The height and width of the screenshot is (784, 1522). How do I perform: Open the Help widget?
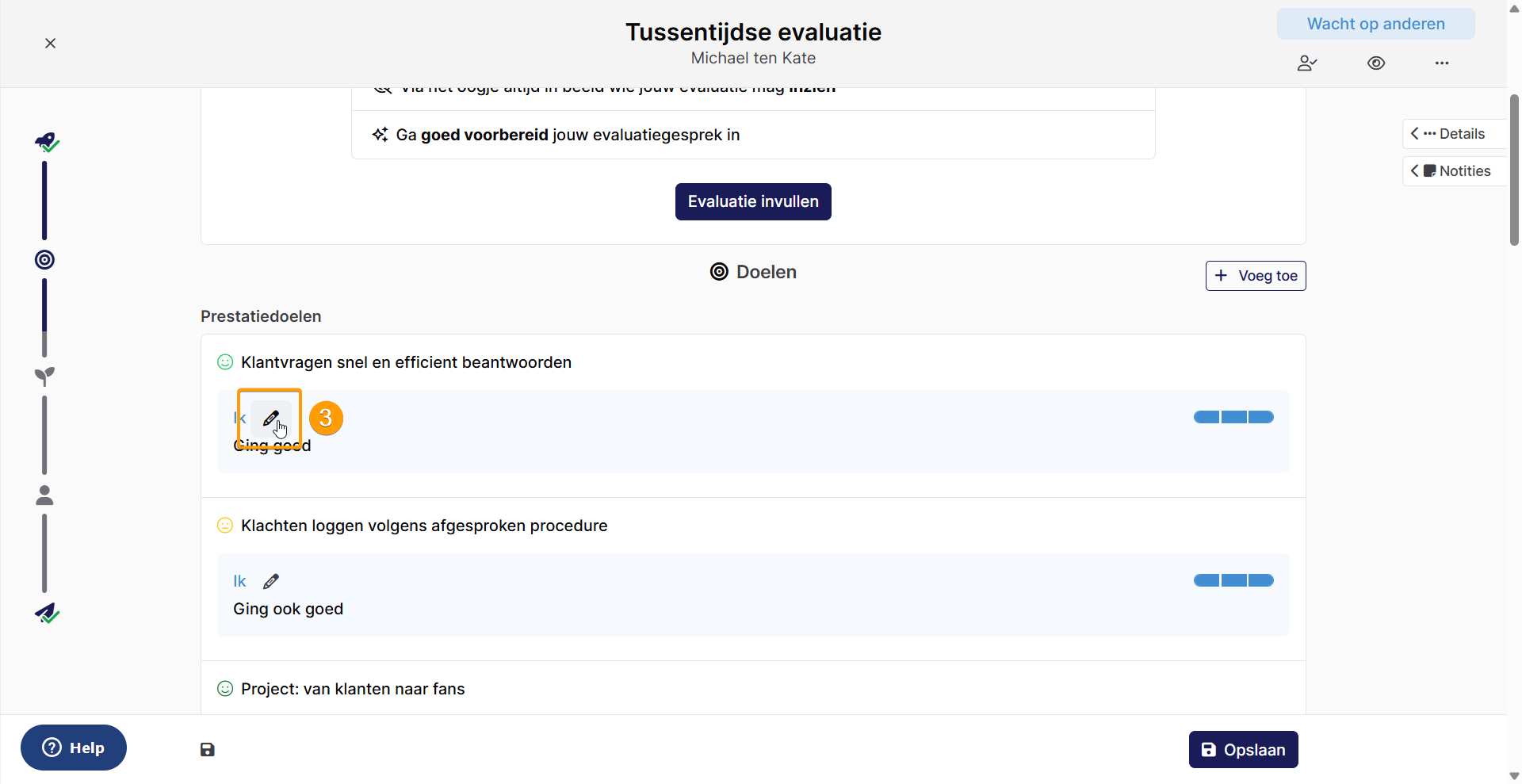coord(74,748)
